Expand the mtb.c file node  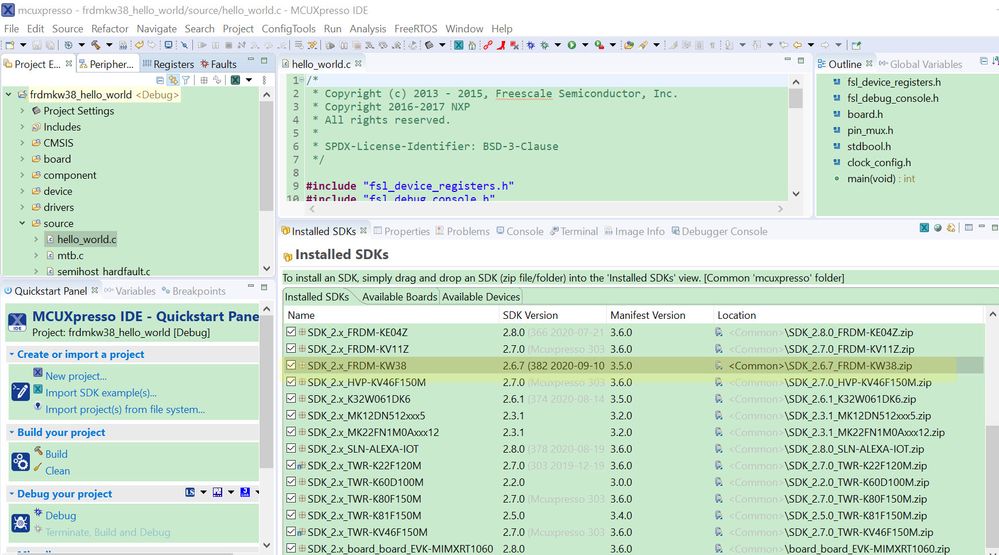pos(36,256)
